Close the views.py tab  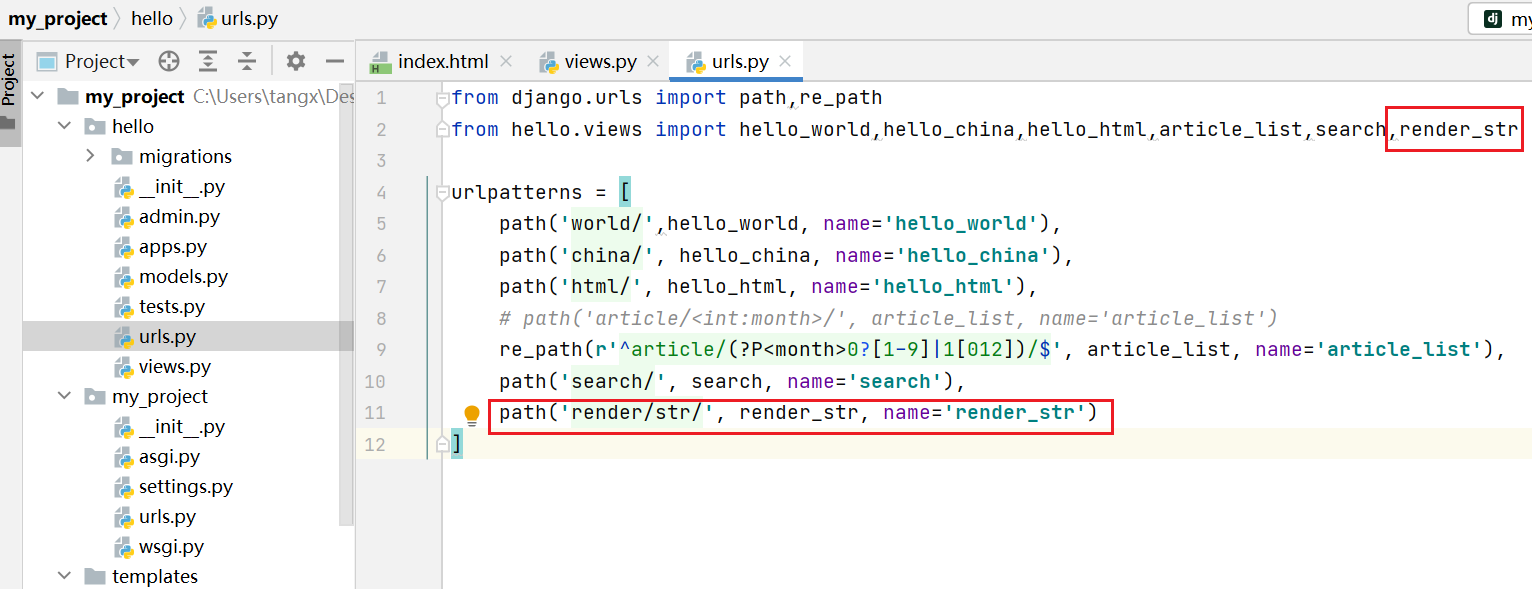(653, 61)
